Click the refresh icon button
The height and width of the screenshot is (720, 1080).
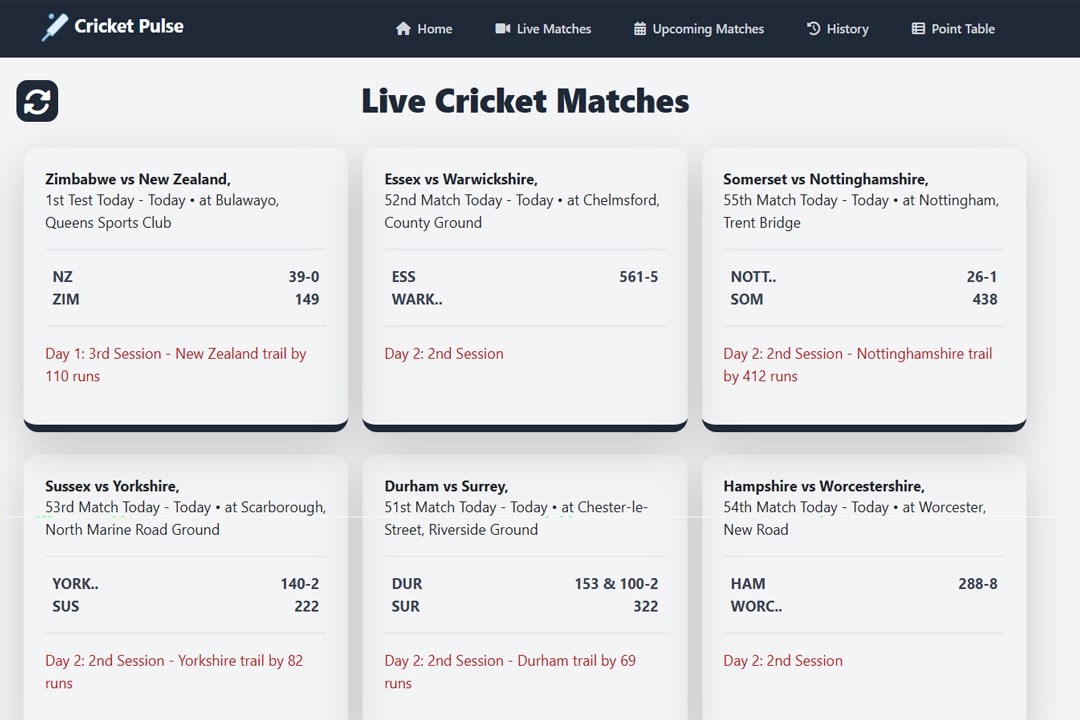[x=37, y=101]
